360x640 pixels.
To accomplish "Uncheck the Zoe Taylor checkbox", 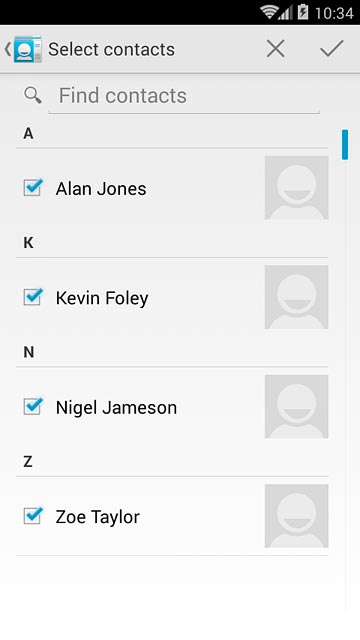I will 33,516.
